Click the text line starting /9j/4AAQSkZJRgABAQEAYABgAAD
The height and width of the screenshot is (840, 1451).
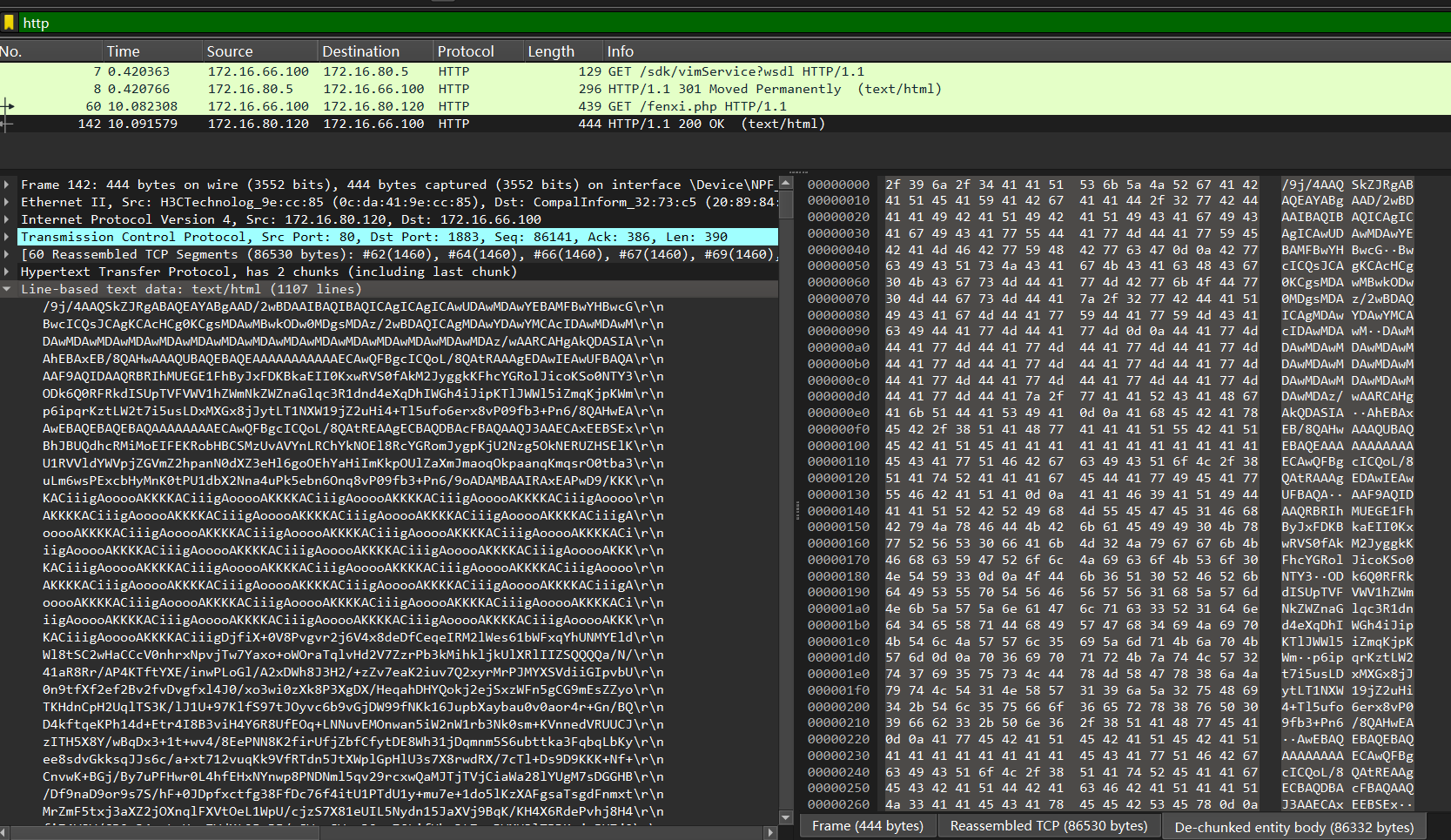(x=353, y=306)
